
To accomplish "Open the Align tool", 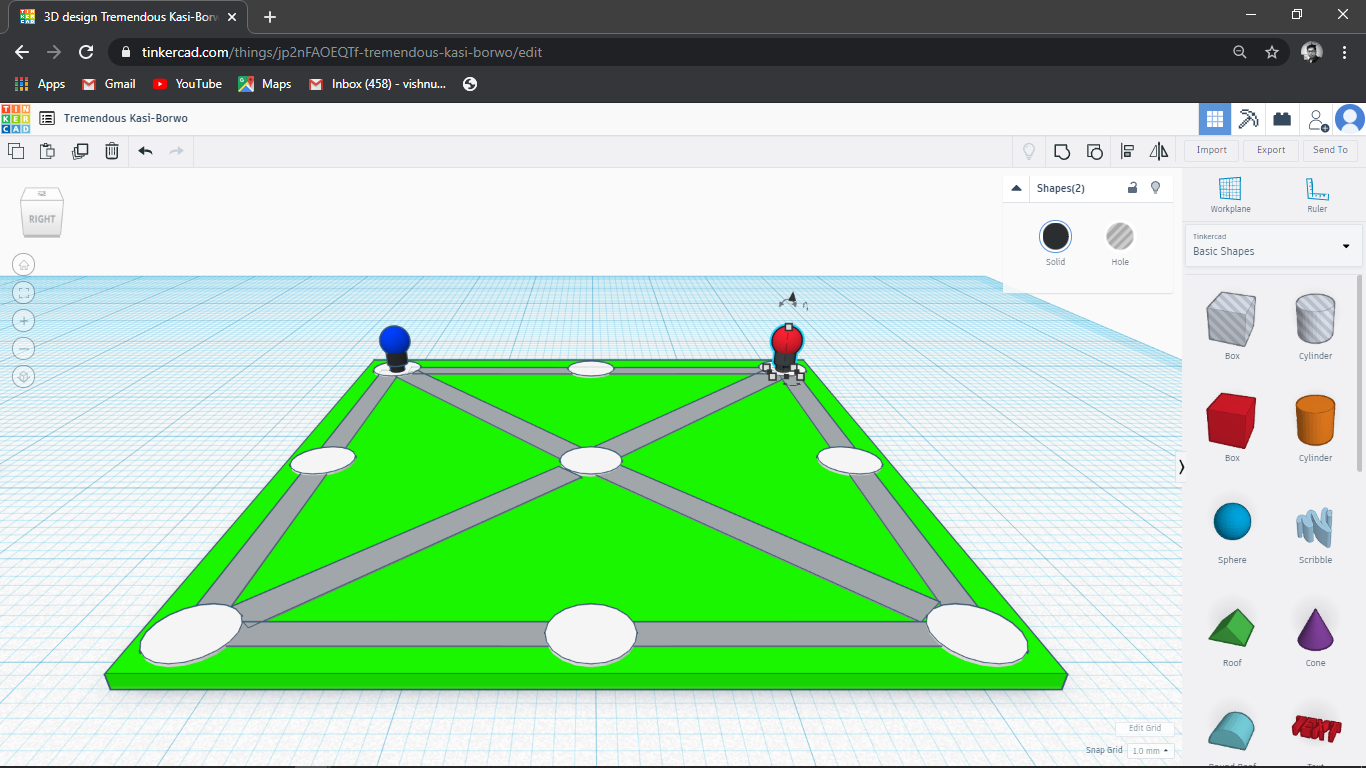I will point(1127,151).
